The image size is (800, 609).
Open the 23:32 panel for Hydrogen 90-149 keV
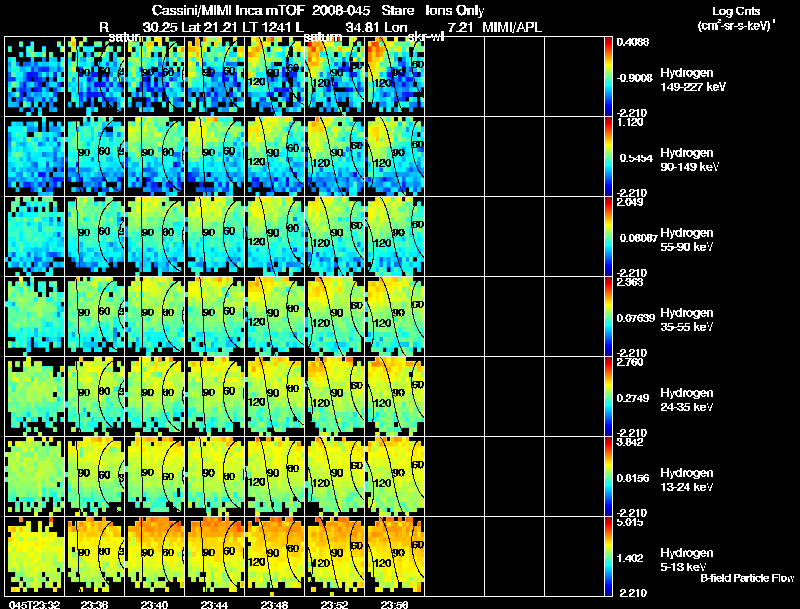click(35, 157)
